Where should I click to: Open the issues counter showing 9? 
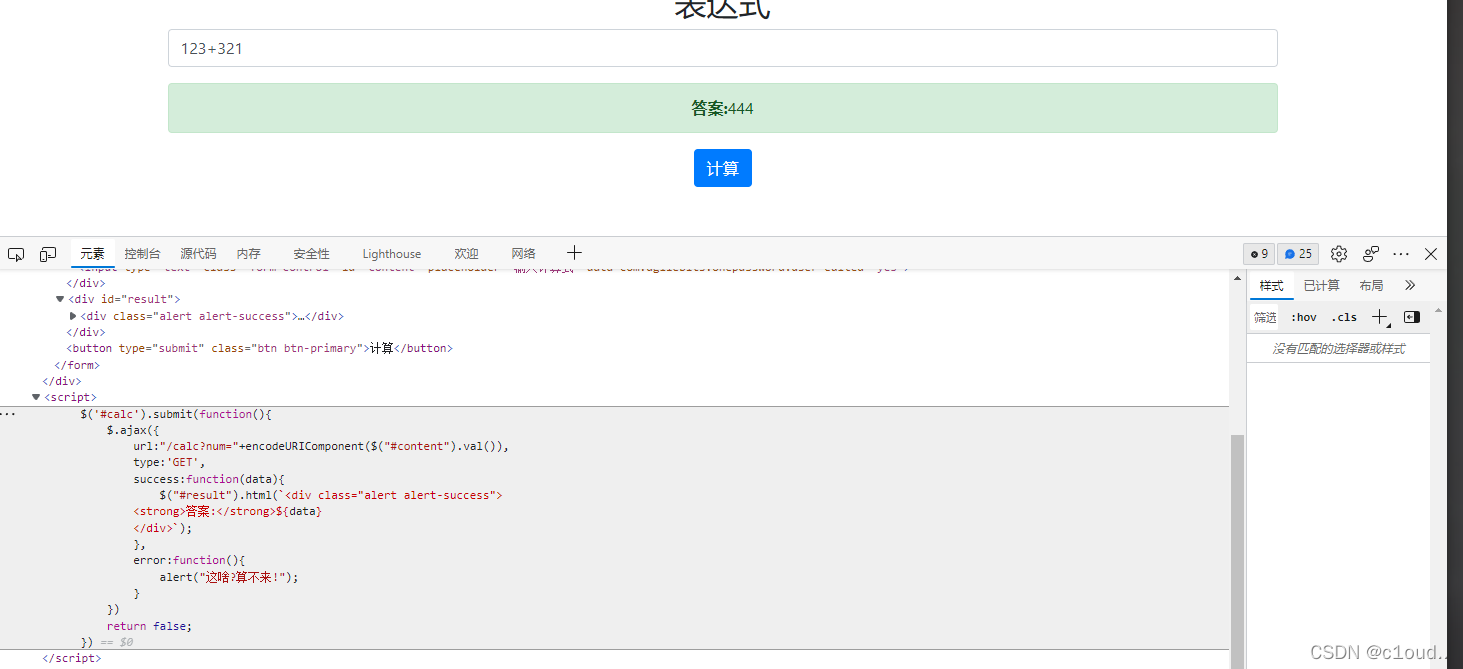pos(1259,254)
